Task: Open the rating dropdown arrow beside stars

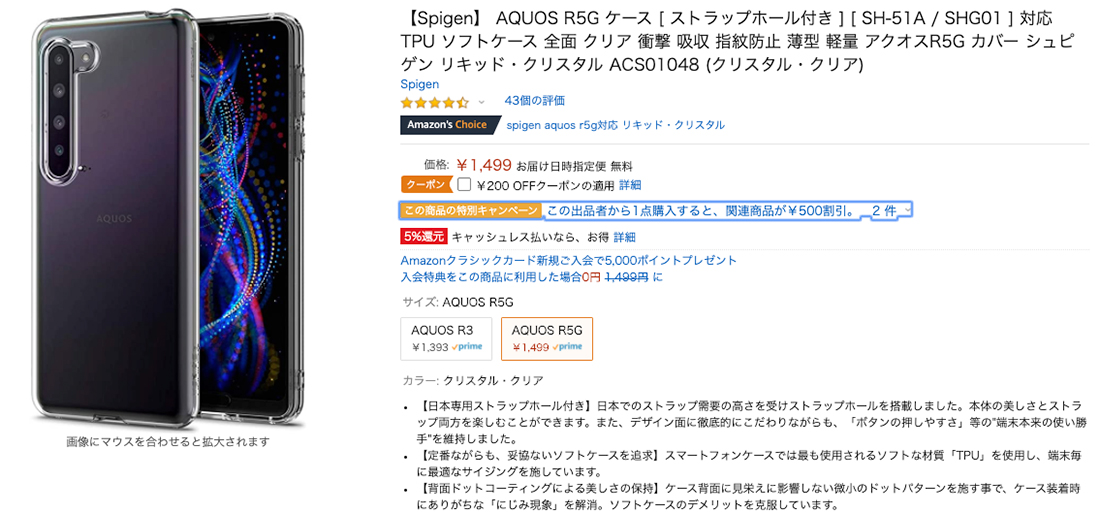Action: coord(481,102)
